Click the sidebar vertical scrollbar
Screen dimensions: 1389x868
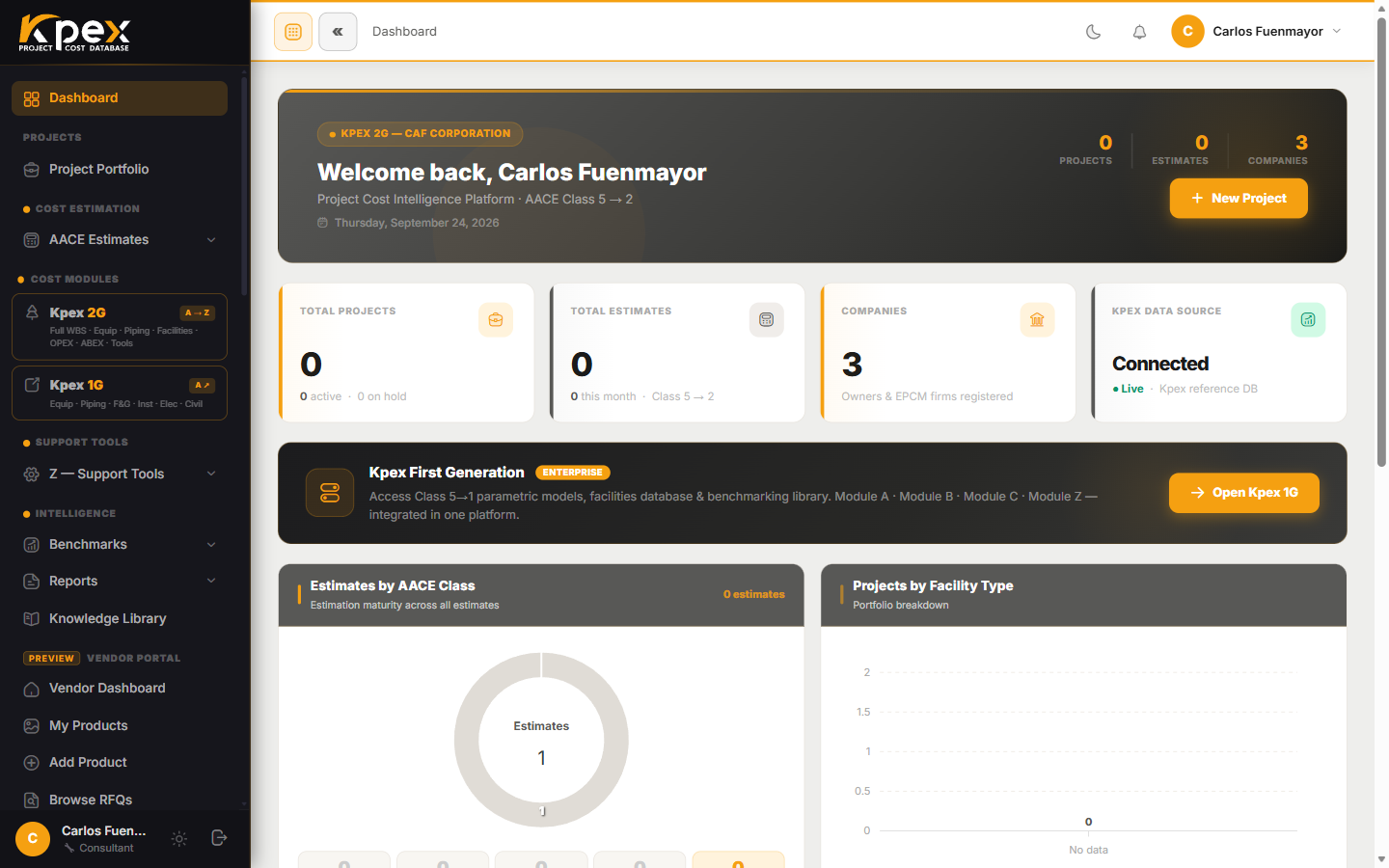(244, 185)
